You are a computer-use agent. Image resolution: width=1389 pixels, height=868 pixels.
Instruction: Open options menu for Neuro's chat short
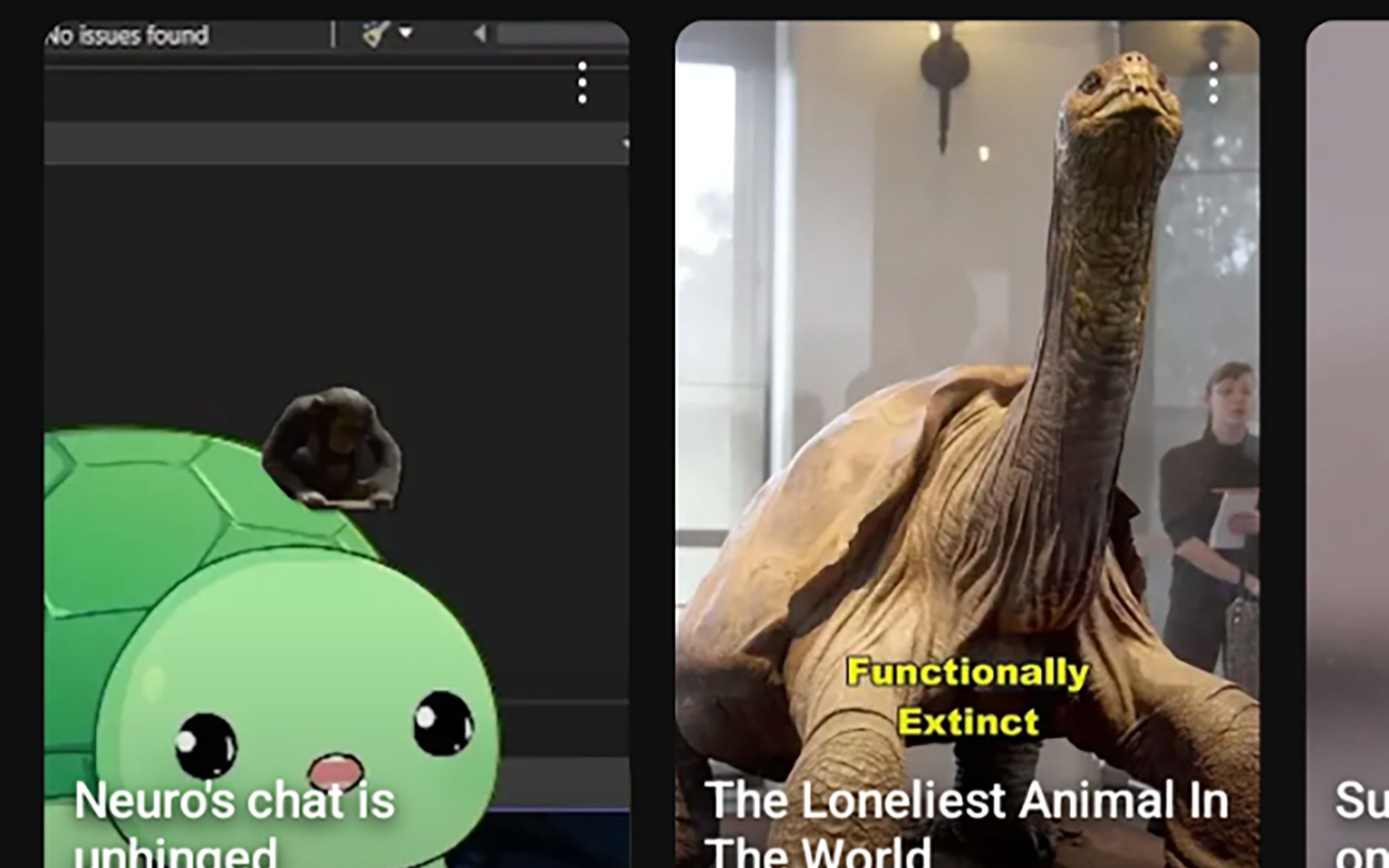pos(582,83)
